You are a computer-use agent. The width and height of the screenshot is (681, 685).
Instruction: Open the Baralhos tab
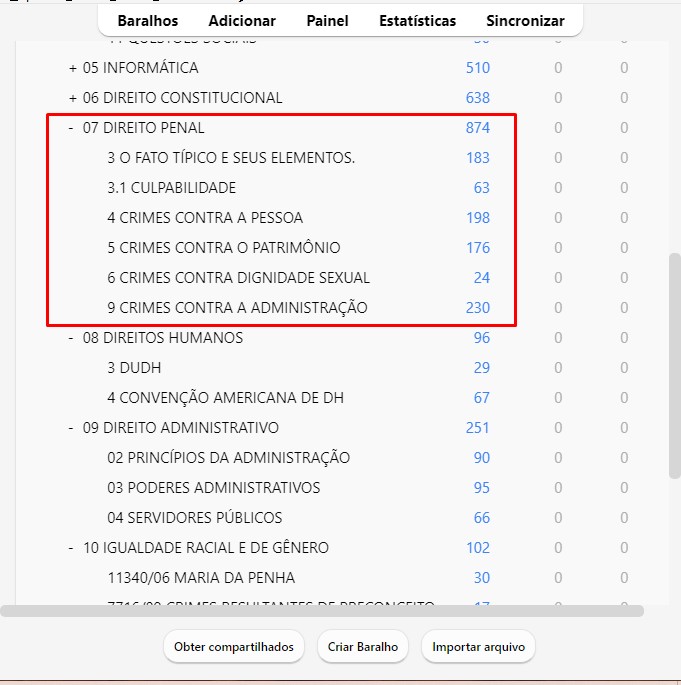click(148, 21)
